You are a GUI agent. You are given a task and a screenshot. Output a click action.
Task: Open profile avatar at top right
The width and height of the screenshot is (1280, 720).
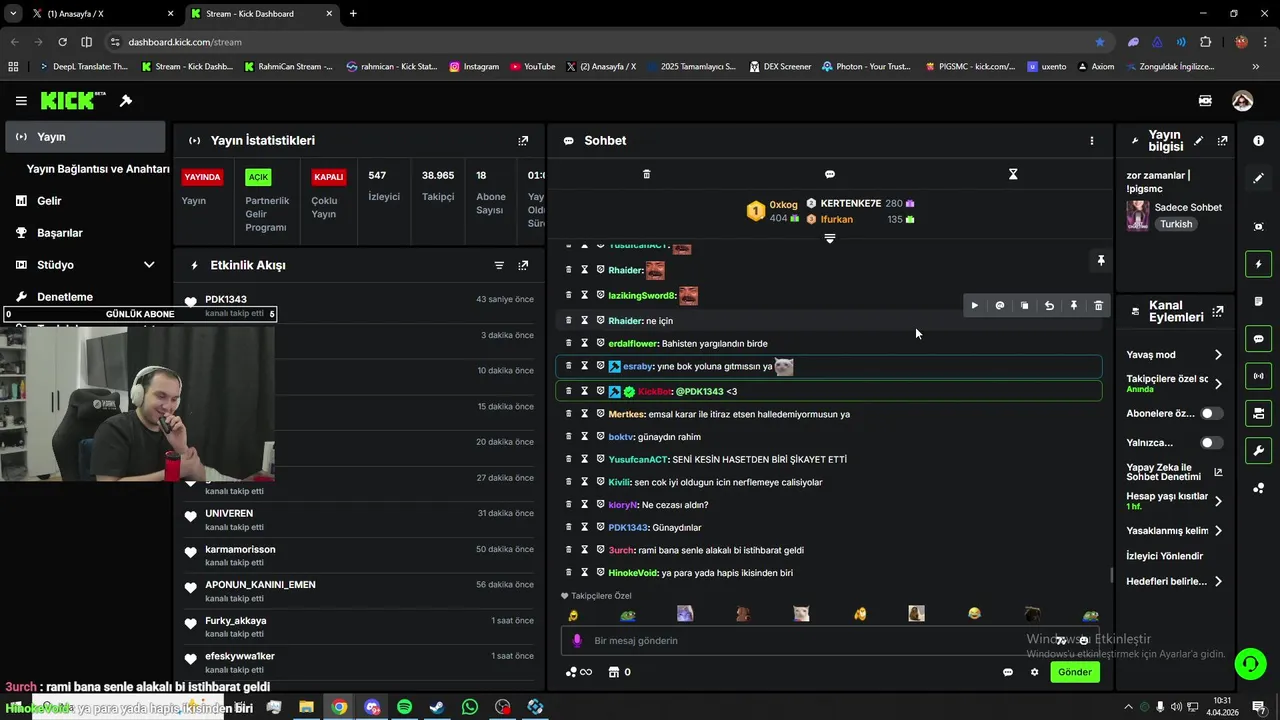pos(1243,101)
